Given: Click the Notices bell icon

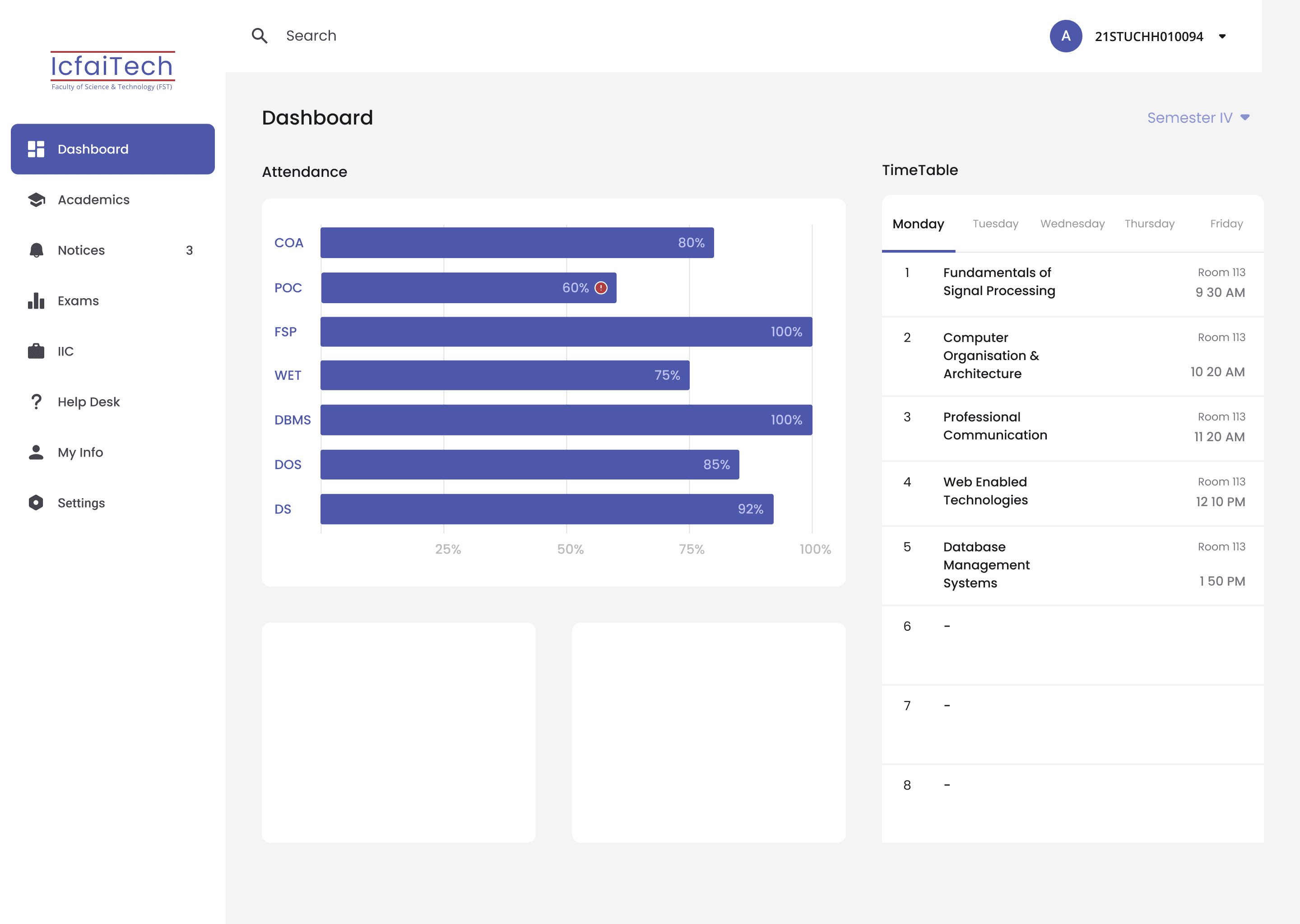Looking at the screenshot, I should [37, 250].
